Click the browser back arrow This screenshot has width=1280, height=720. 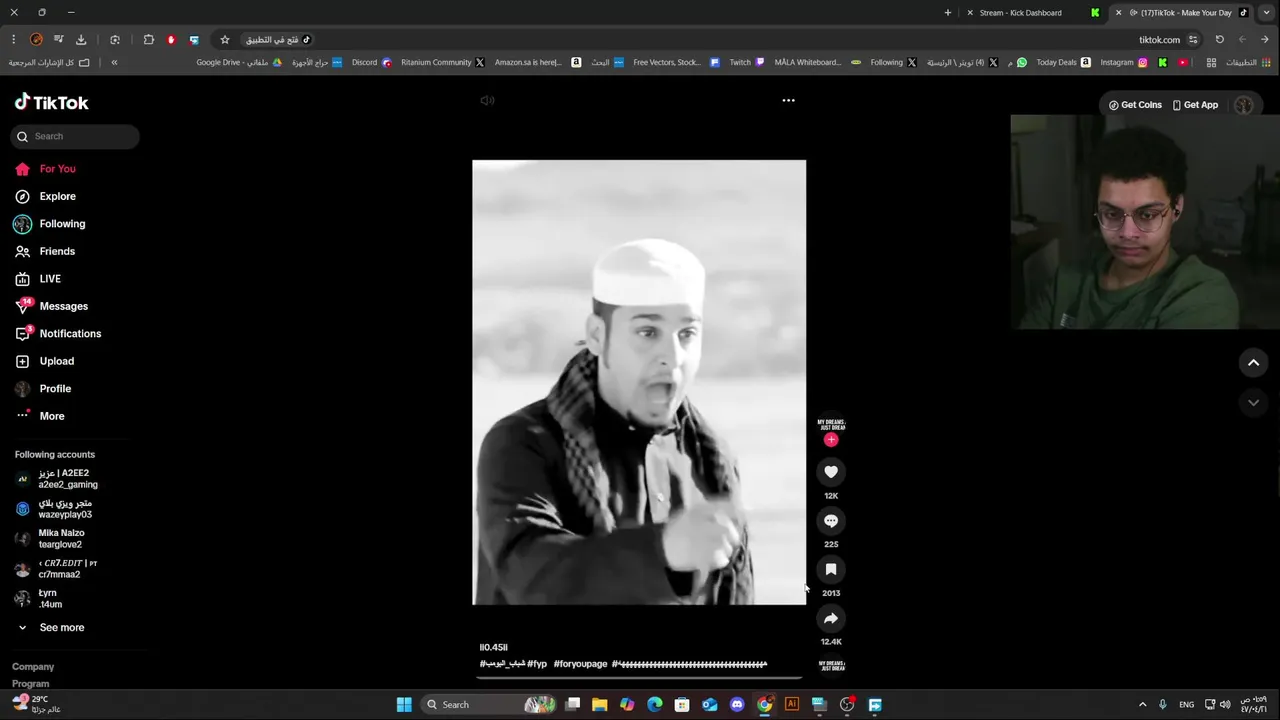tap(1265, 40)
